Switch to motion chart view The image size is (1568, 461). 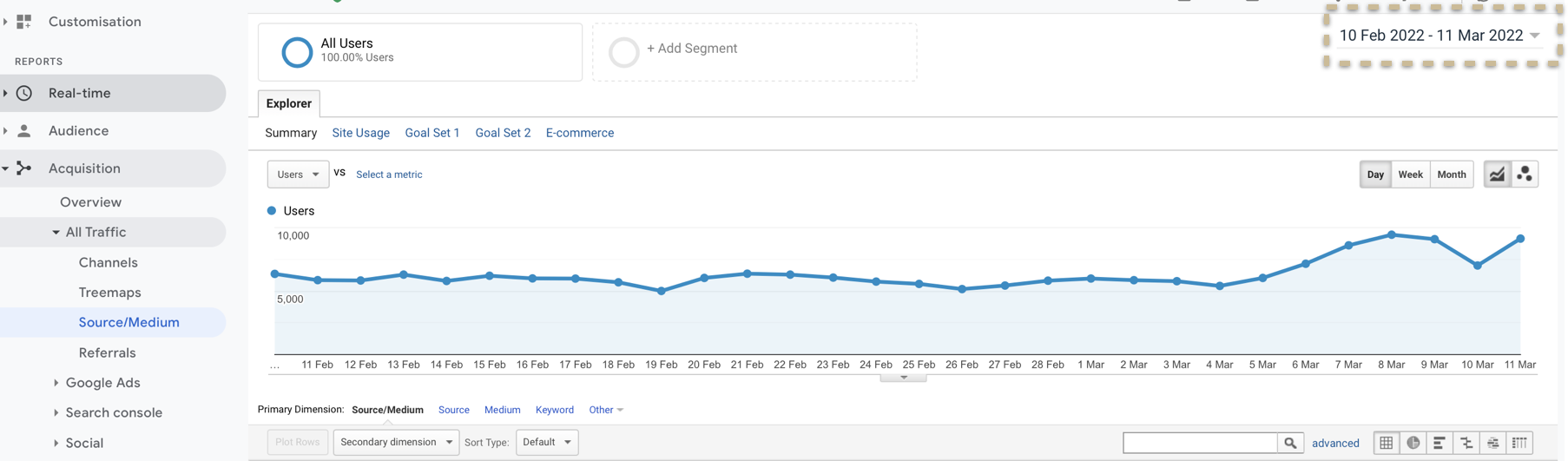pos(1525,175)
